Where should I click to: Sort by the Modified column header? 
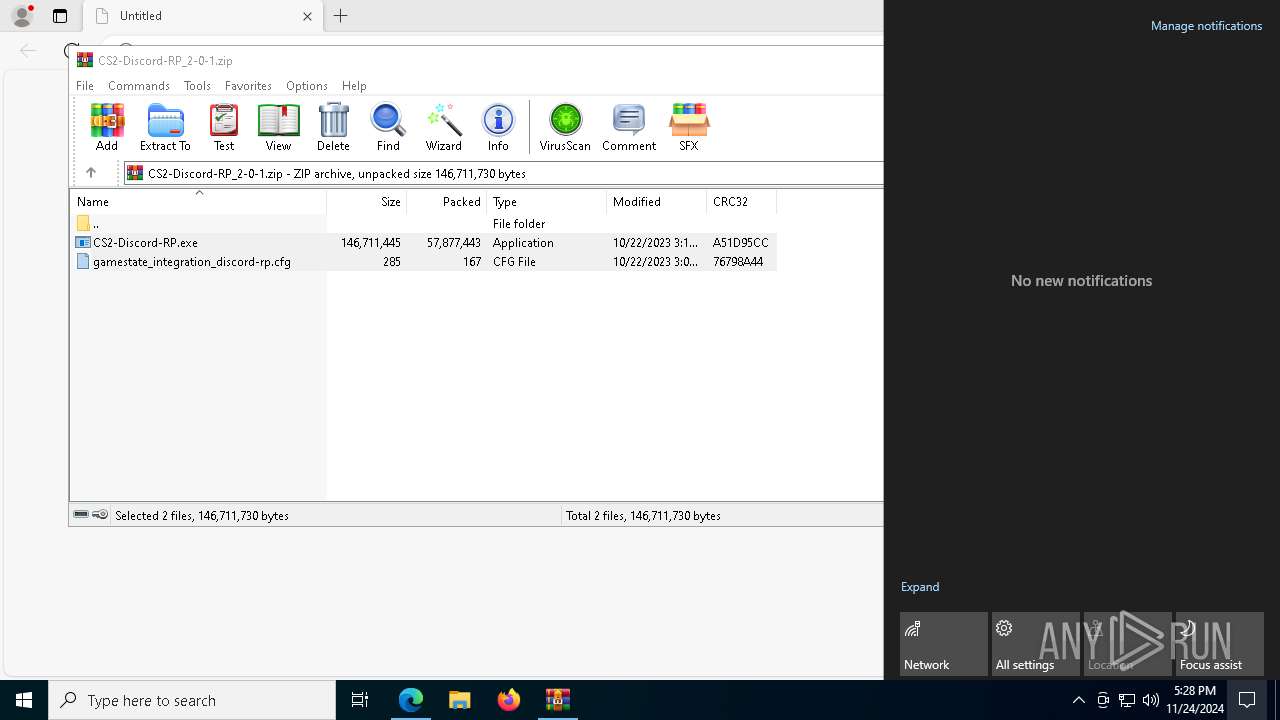pos(657,201)
